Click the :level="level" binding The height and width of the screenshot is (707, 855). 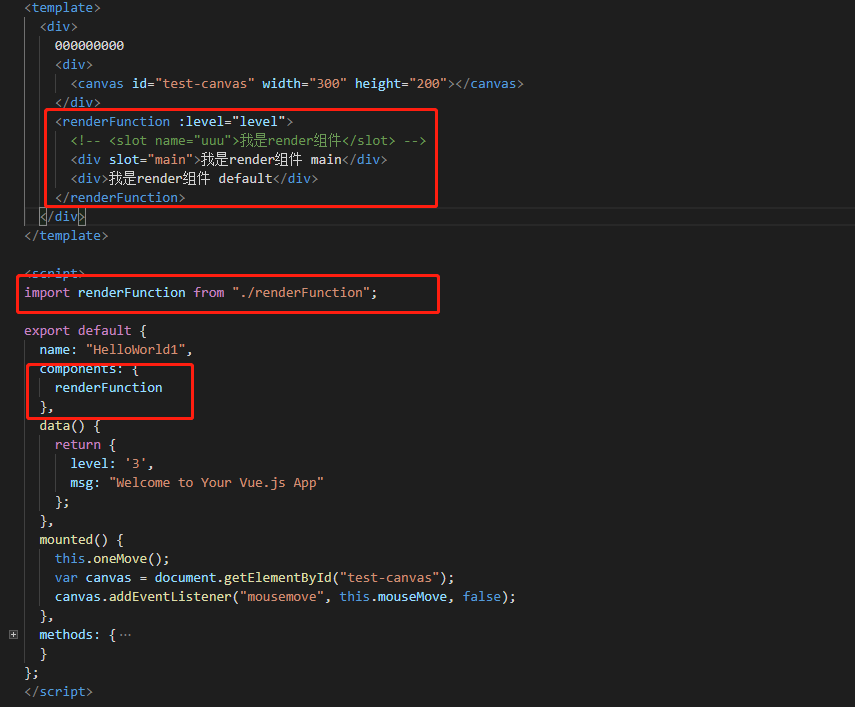[232, 122]
